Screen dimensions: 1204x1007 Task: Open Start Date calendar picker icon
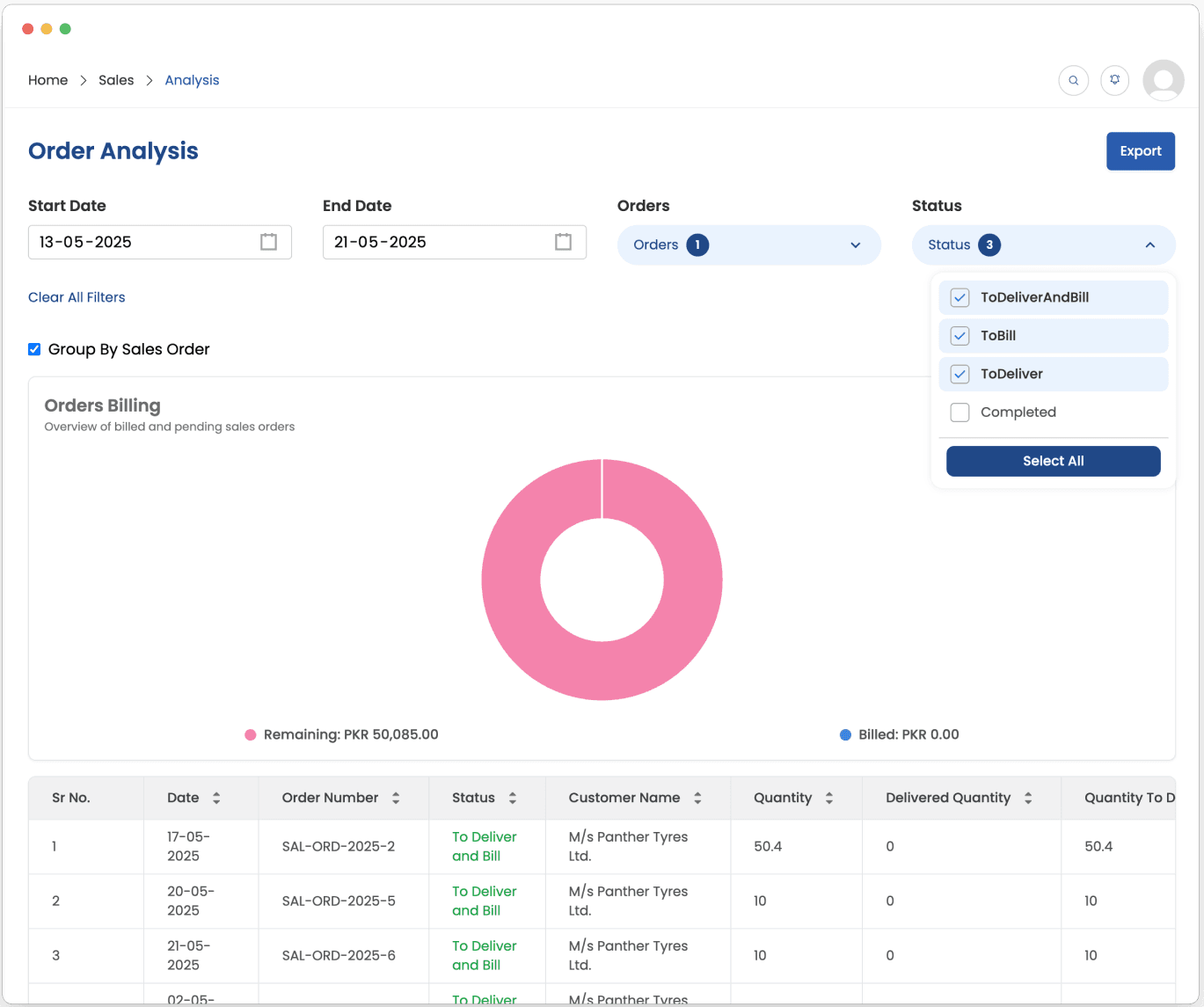pos(268,242)
